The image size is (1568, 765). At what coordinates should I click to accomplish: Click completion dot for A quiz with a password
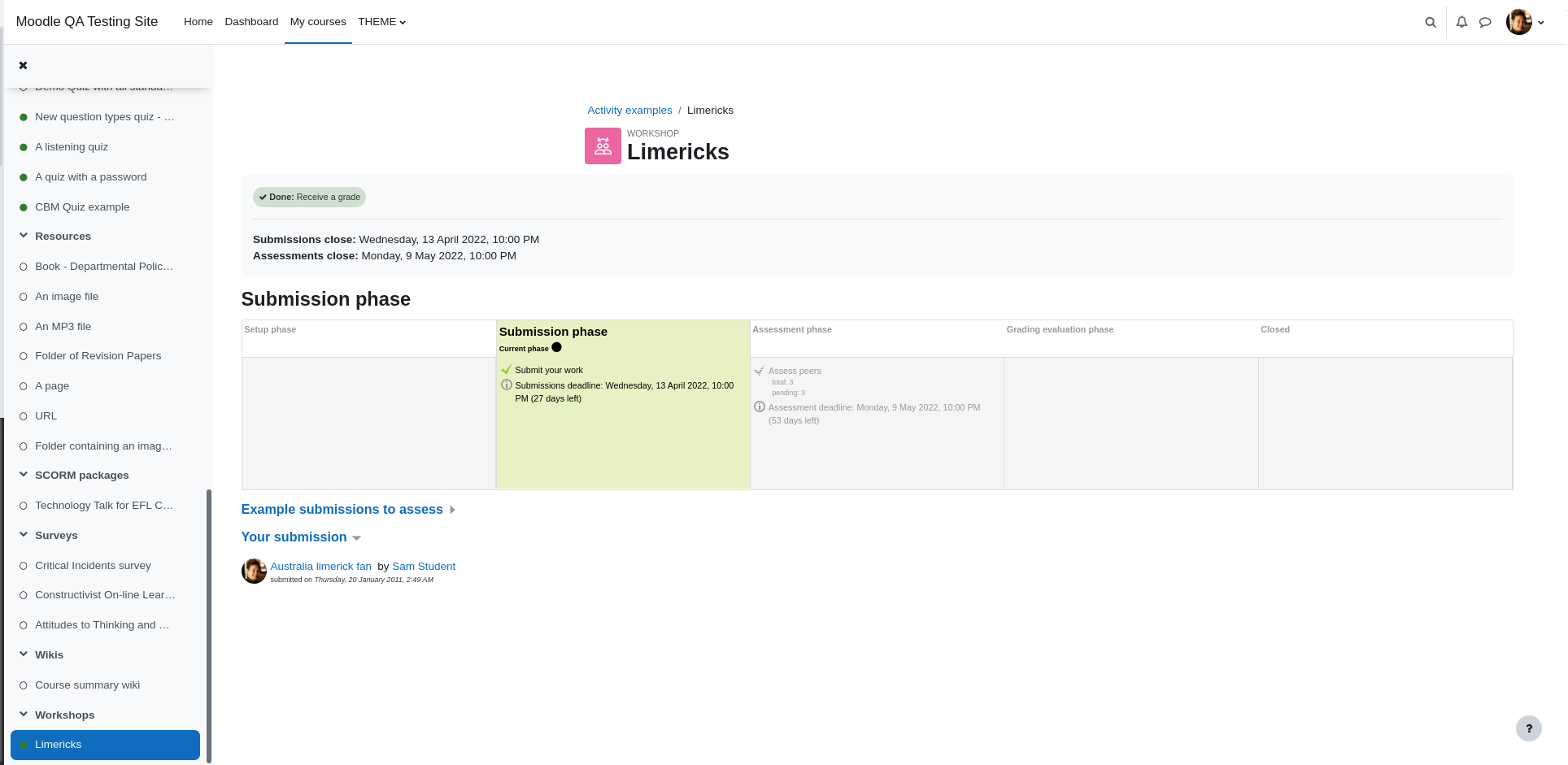[x=24, y=177]
